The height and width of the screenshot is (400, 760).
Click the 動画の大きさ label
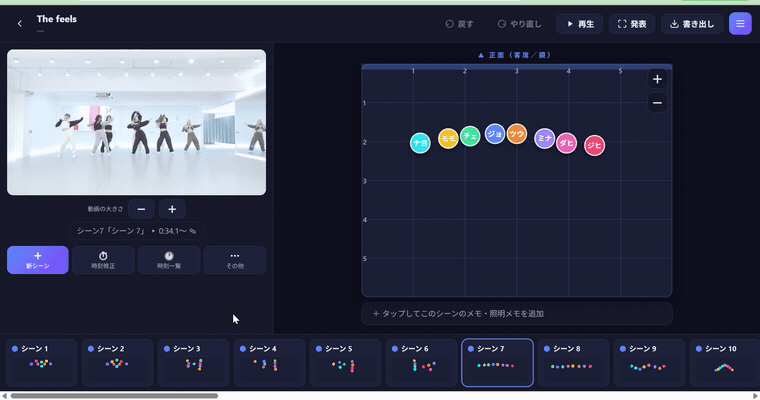(105, 209)
